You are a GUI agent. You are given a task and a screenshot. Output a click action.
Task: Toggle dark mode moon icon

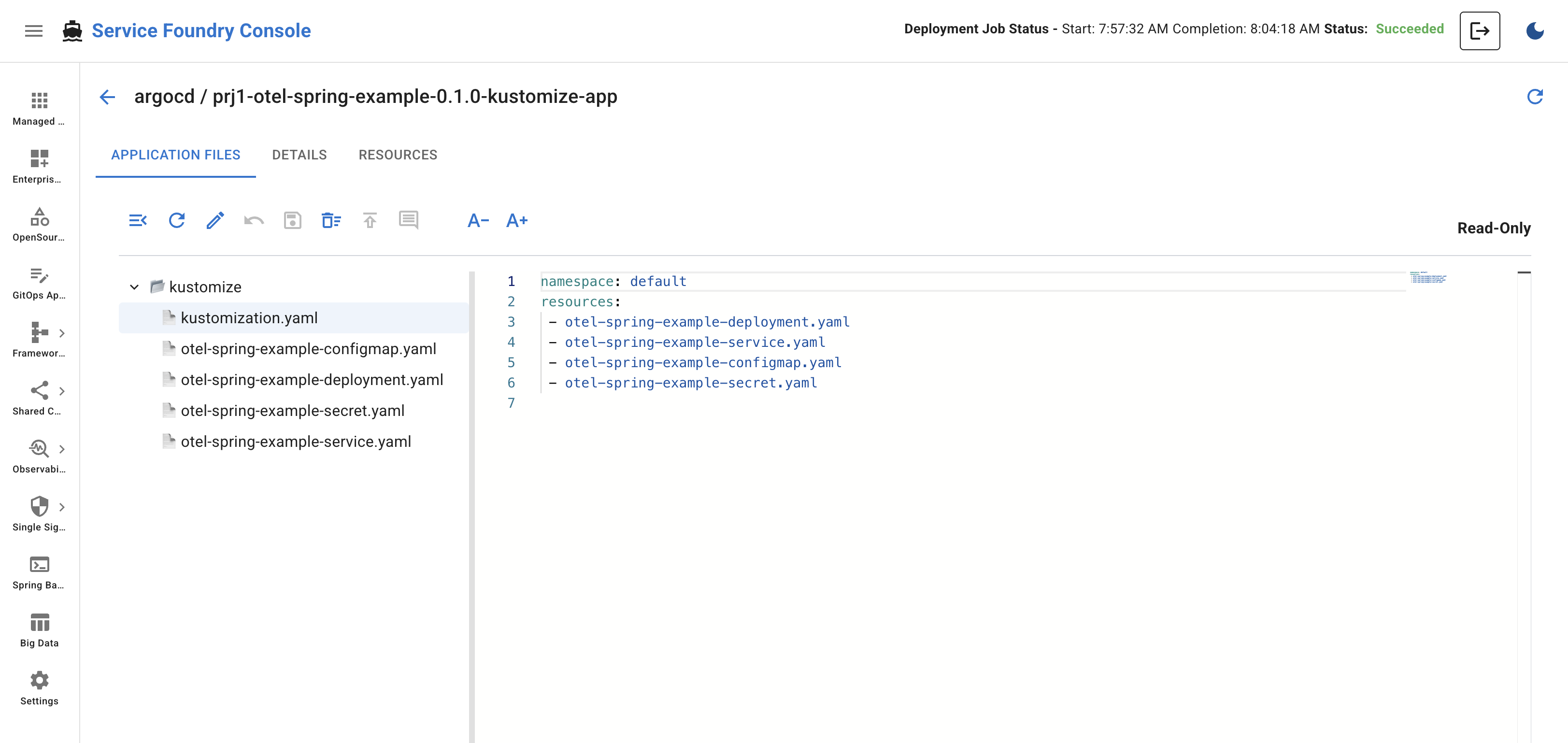pos(1535,30)
